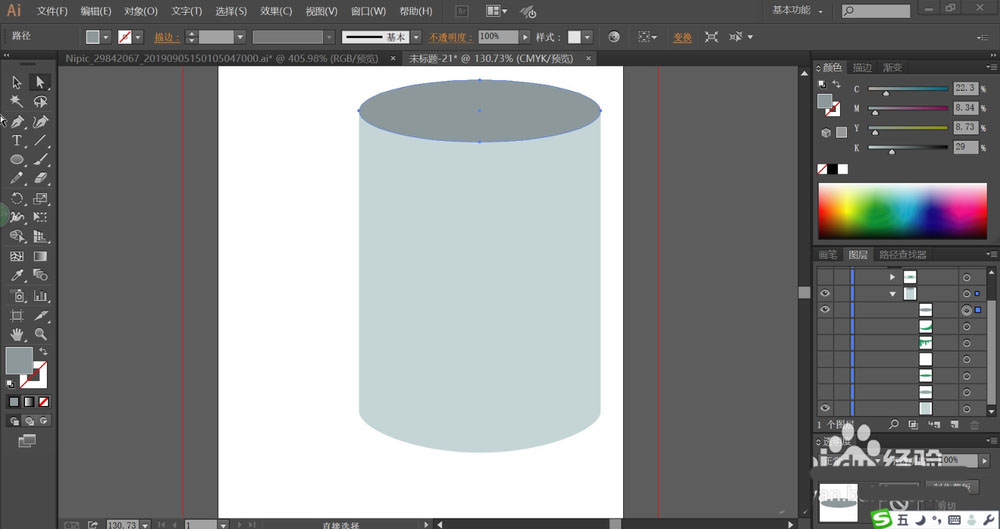
Task: Select the Free Transform tool
Action: 40,218
